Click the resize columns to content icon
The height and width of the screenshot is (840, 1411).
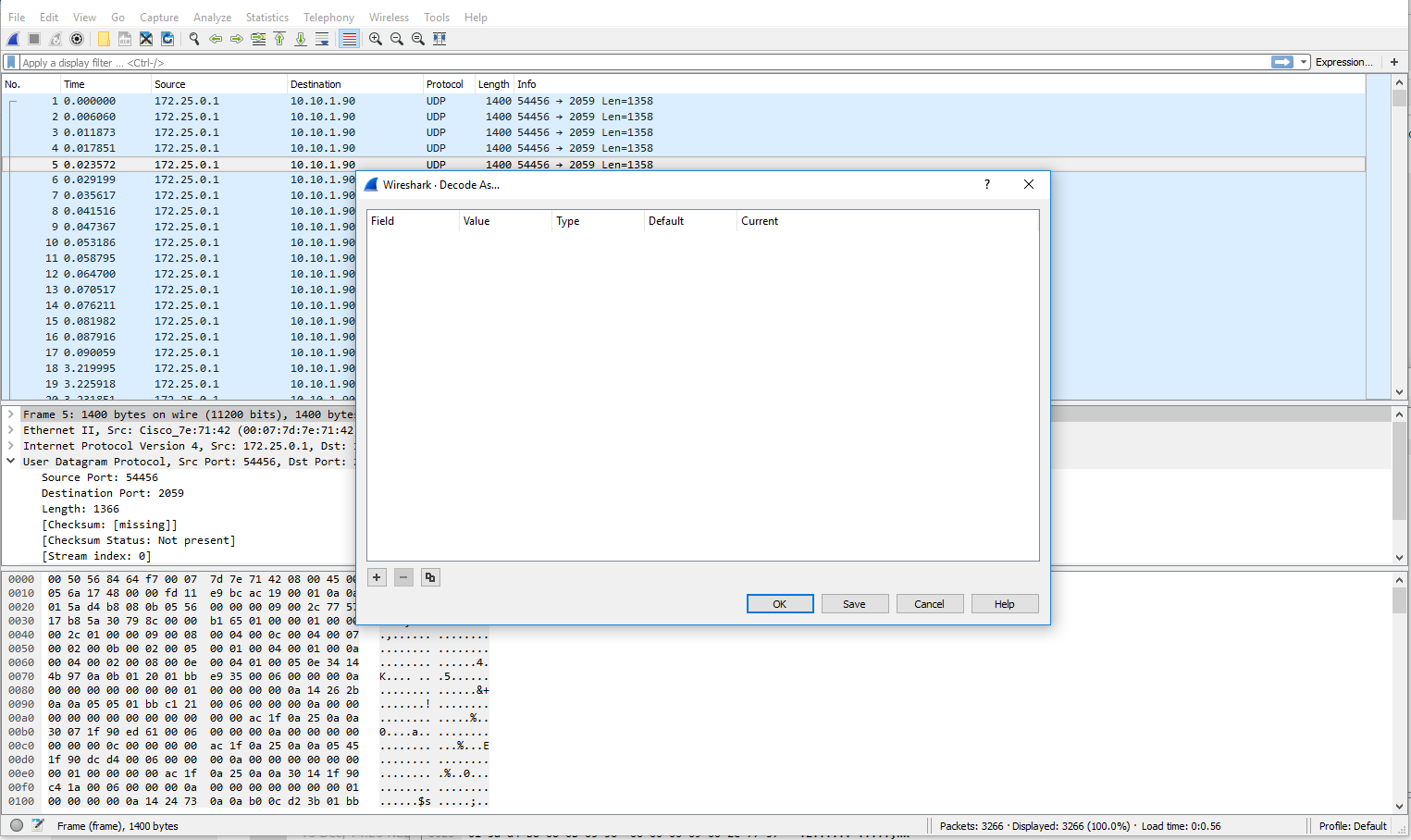click(439, 39)
